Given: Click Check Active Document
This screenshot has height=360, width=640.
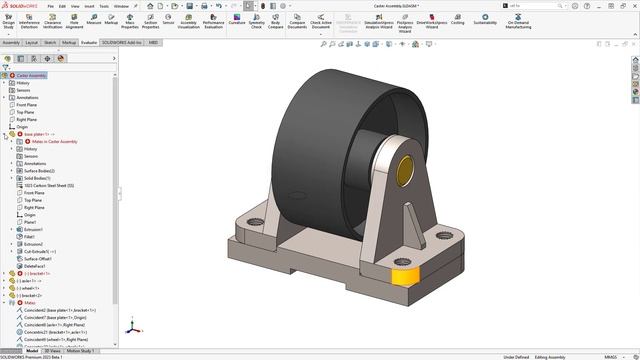Looking at the screenshot, I should click(x=321, y=21).
